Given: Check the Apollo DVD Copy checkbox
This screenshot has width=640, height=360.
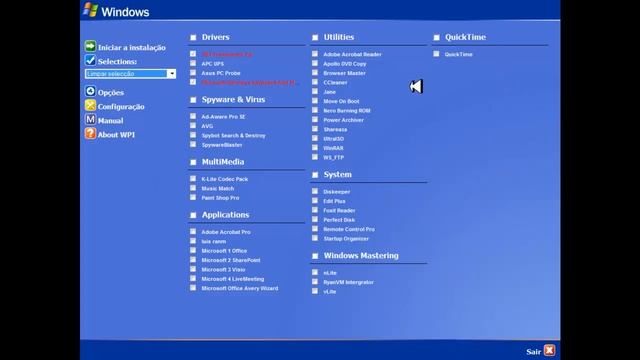Looking at the screenshot, I should pyautogui.click(x=315, y=63).
